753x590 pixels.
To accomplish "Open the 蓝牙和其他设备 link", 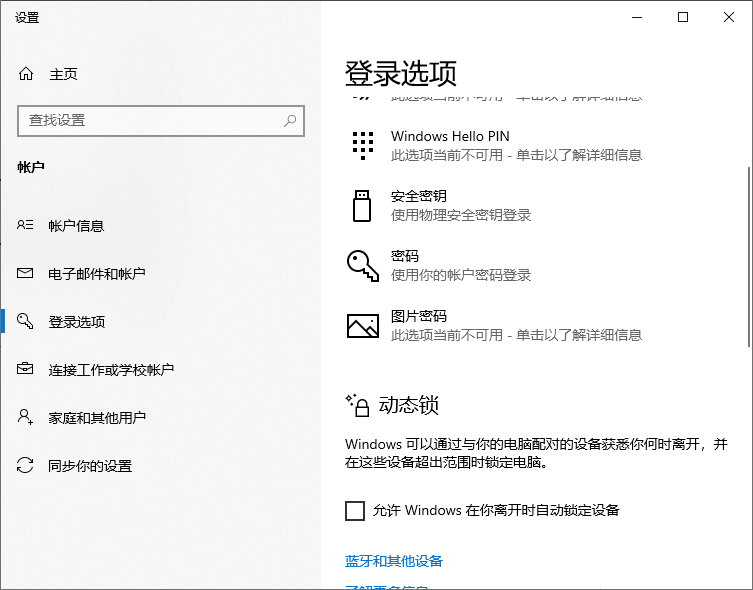I will coord(394,561).
